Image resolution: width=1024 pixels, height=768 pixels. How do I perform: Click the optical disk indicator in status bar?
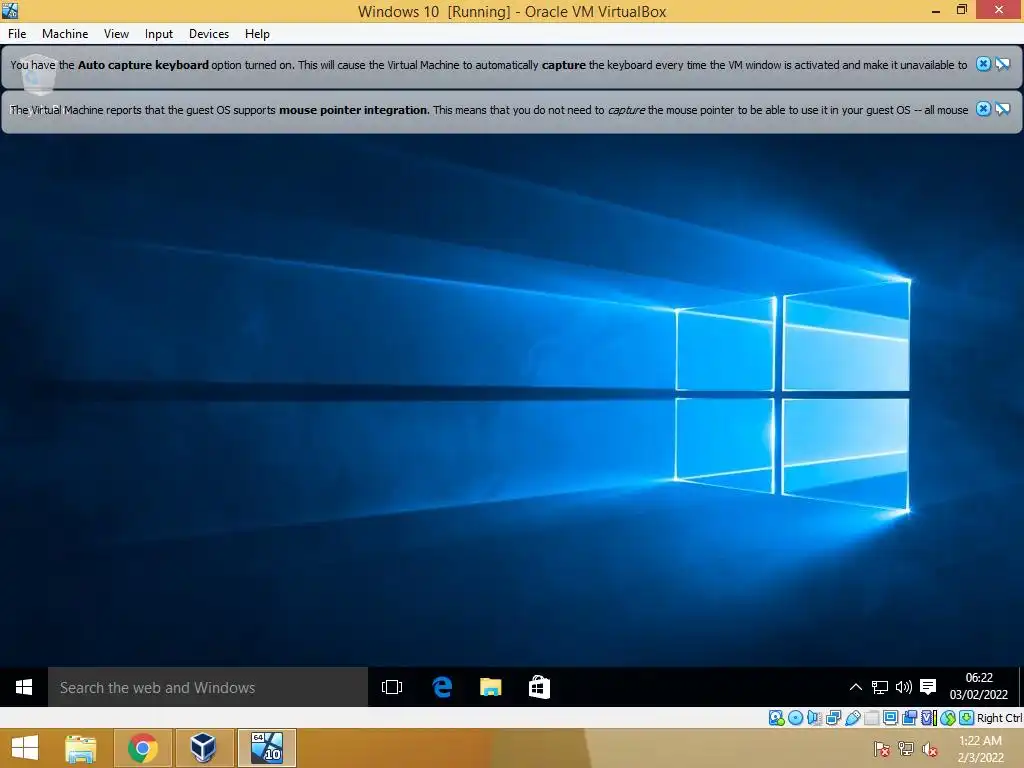795,718
